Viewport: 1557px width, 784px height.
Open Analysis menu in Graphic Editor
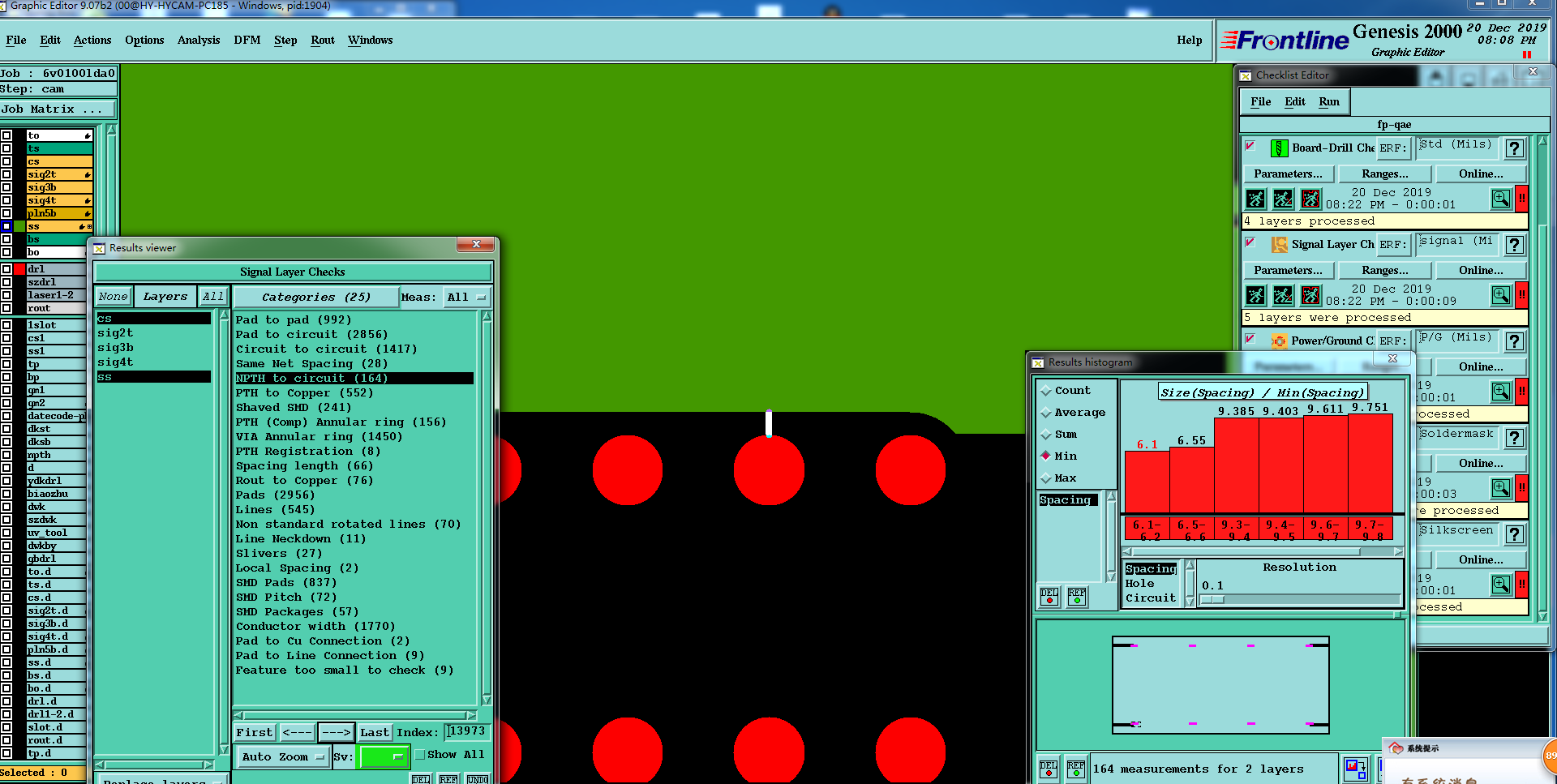click(x=199, y=41)
